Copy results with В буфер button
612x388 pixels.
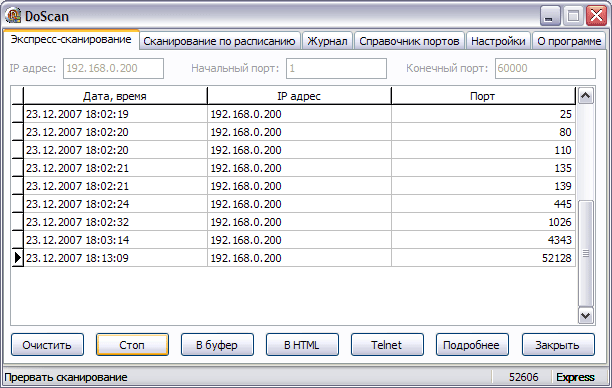[x=217, y=345]
